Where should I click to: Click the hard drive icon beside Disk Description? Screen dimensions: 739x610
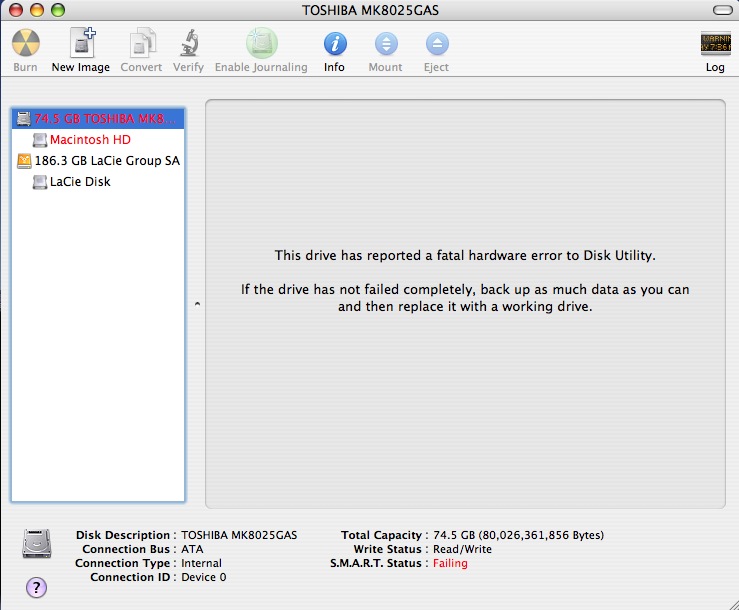click(37, 544)
